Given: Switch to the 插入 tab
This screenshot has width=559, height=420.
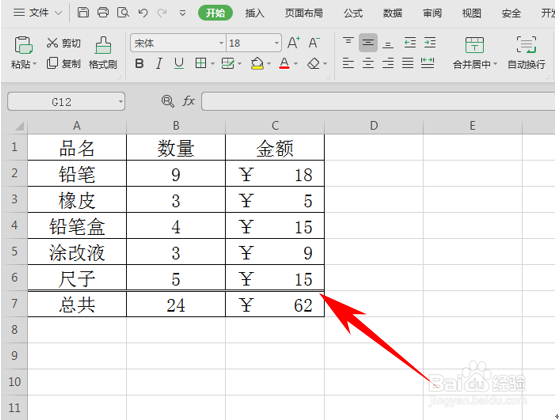Looking at the screenshot, I should (x=255, y=13).
